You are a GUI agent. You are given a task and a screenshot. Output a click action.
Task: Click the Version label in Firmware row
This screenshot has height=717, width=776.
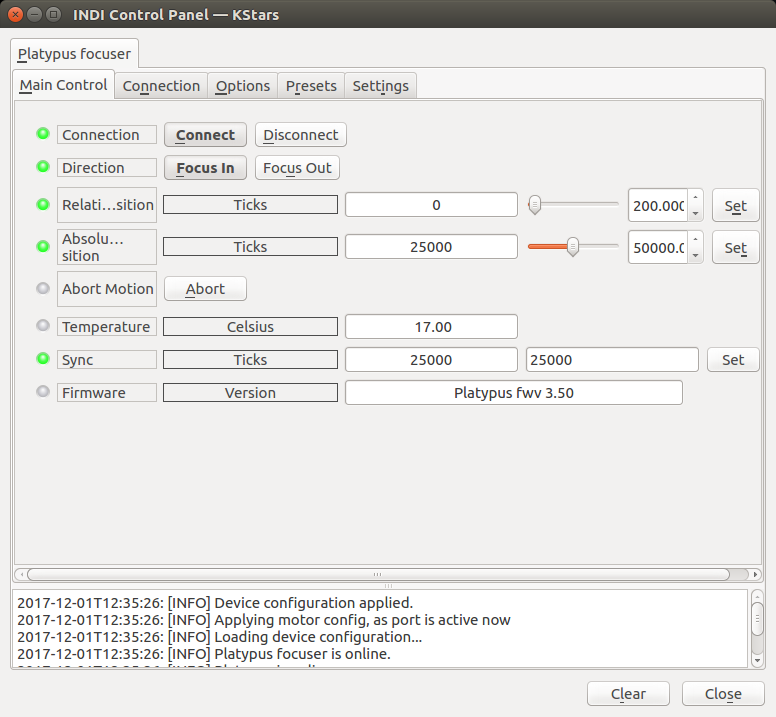(250, 393)
